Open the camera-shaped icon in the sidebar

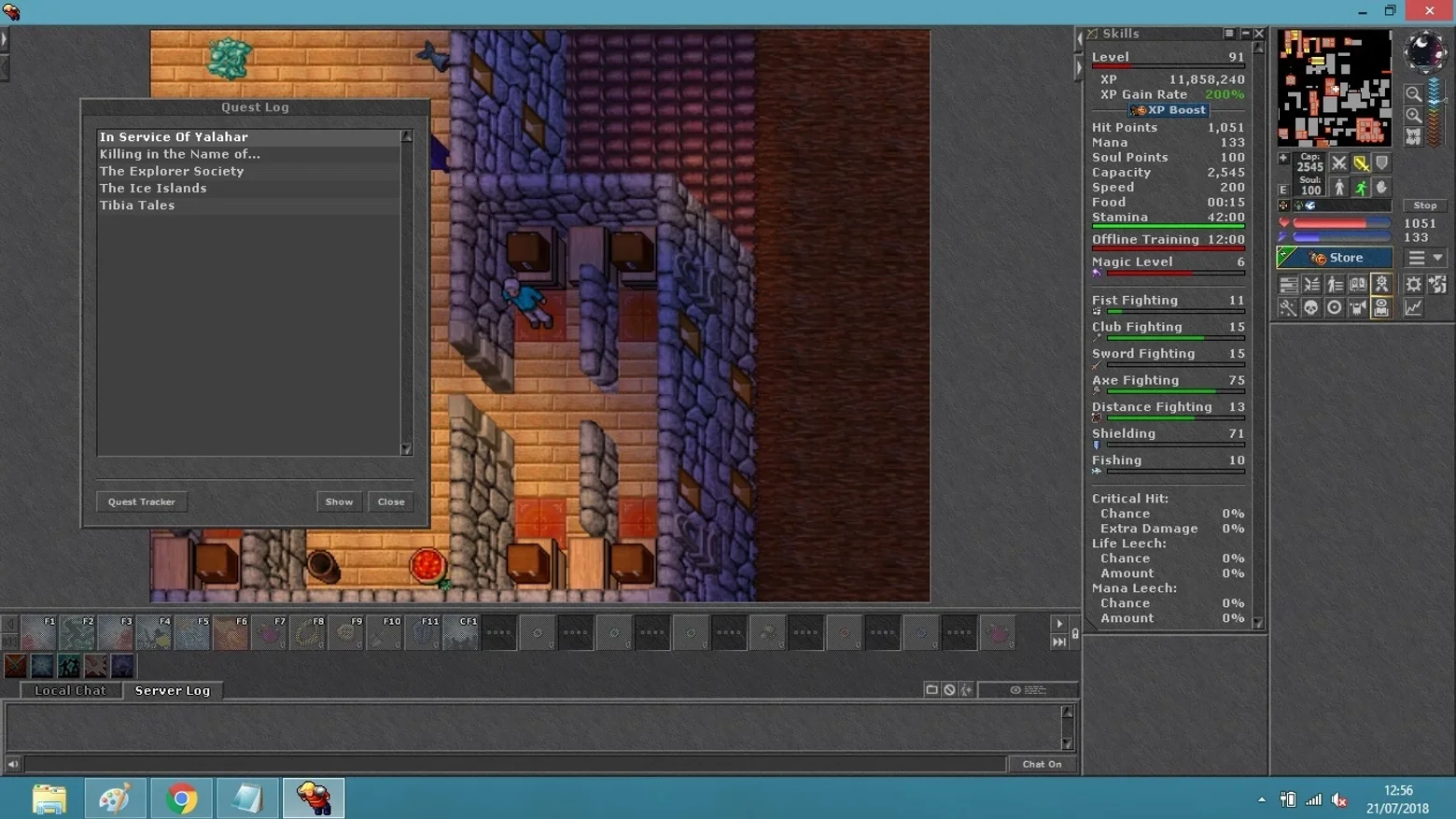(x=1358, y=308)
